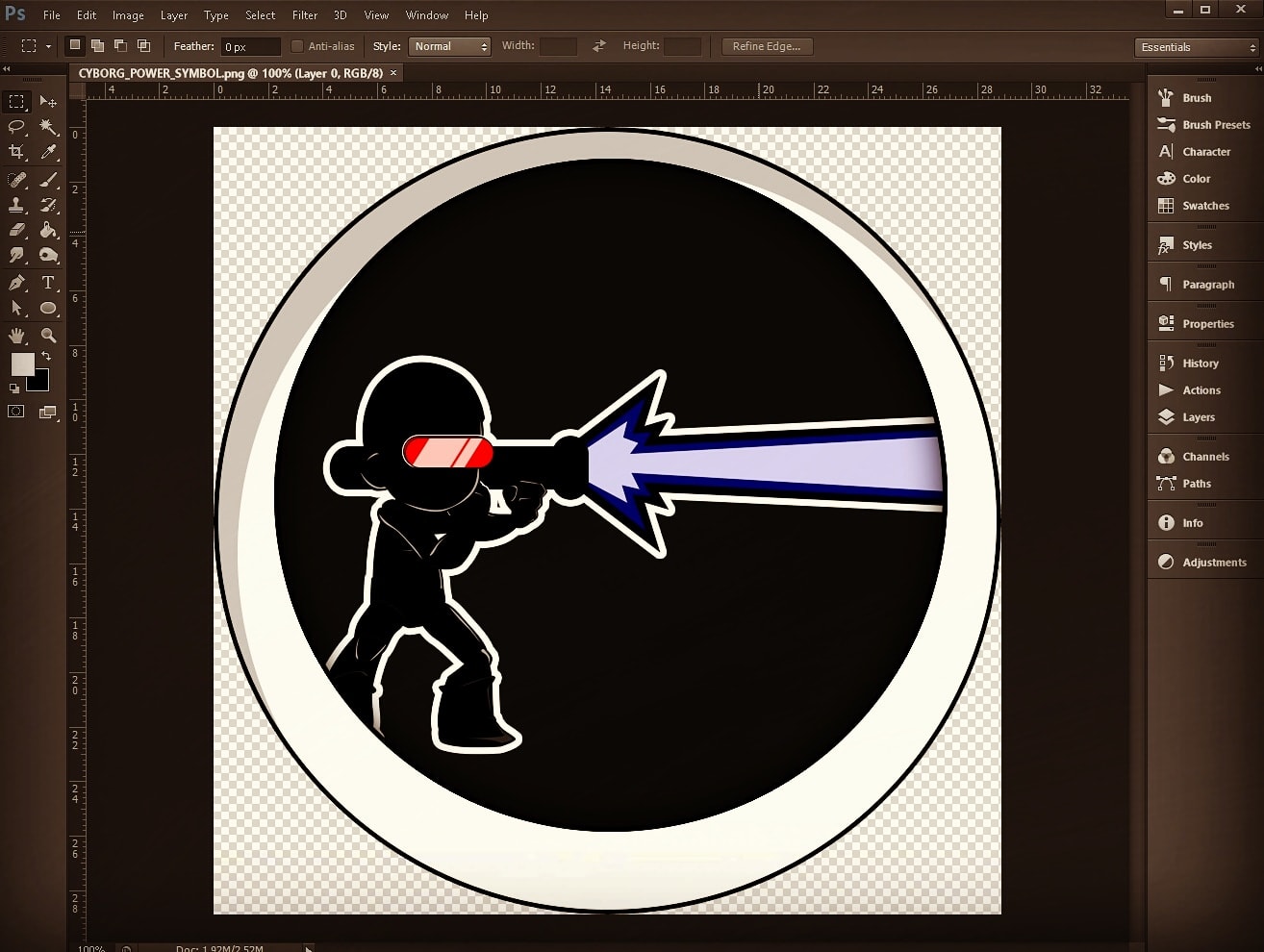Swap width and height values
1264x952 pixels.
(x=599, y=46)
